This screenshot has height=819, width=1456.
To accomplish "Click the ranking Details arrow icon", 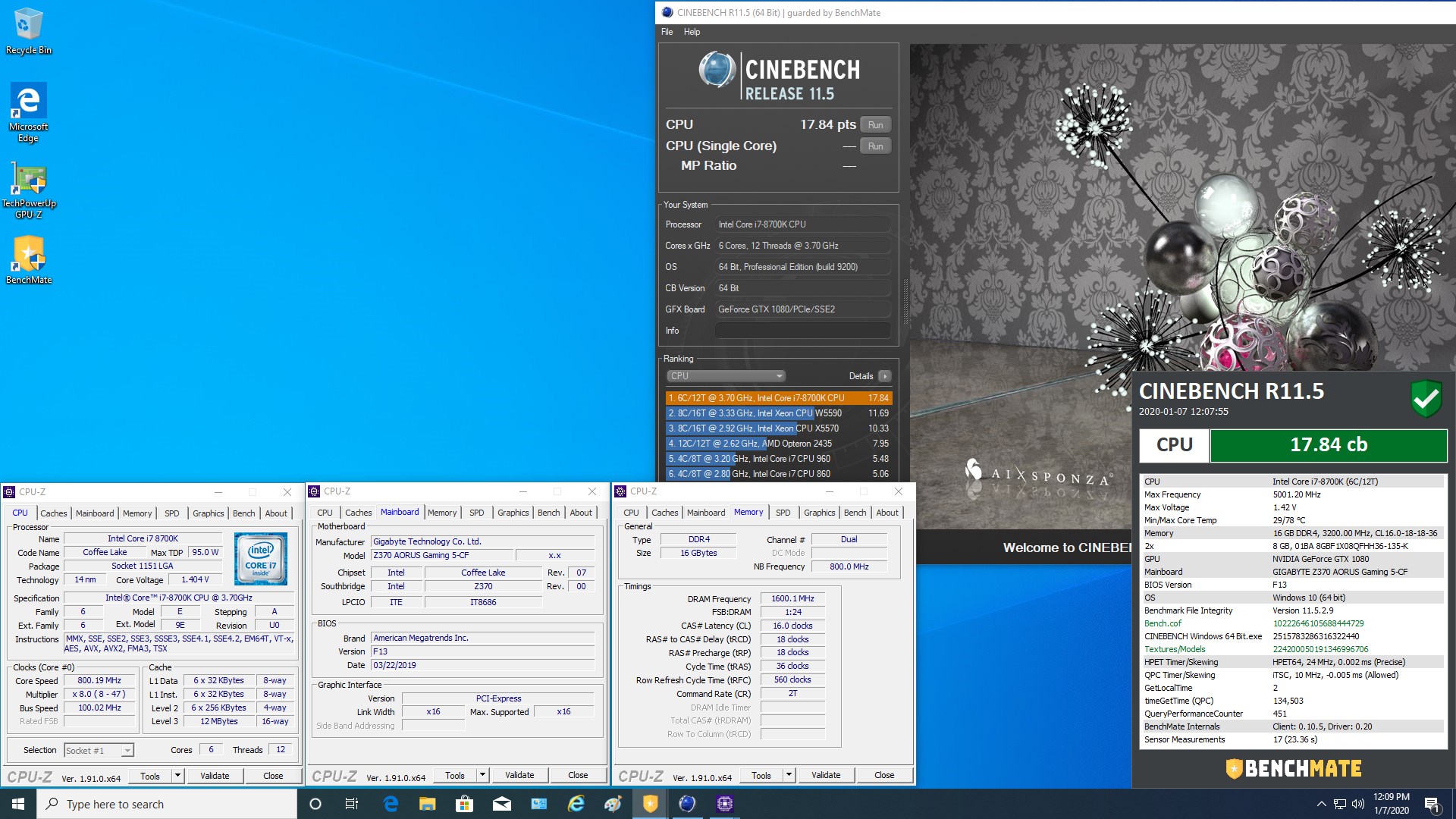I will click(x=884, y=376).
